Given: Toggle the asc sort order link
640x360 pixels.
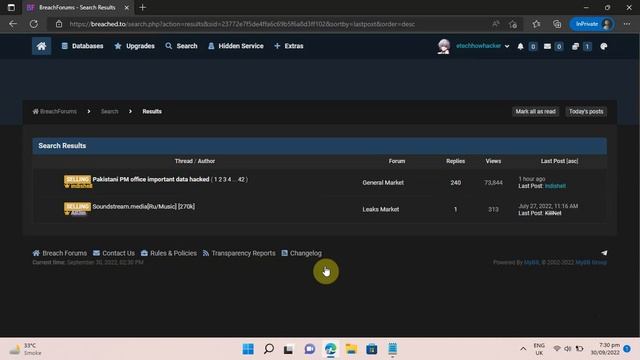Looking at the screenshot, I should pyautogui.click(x=572, y=161).
